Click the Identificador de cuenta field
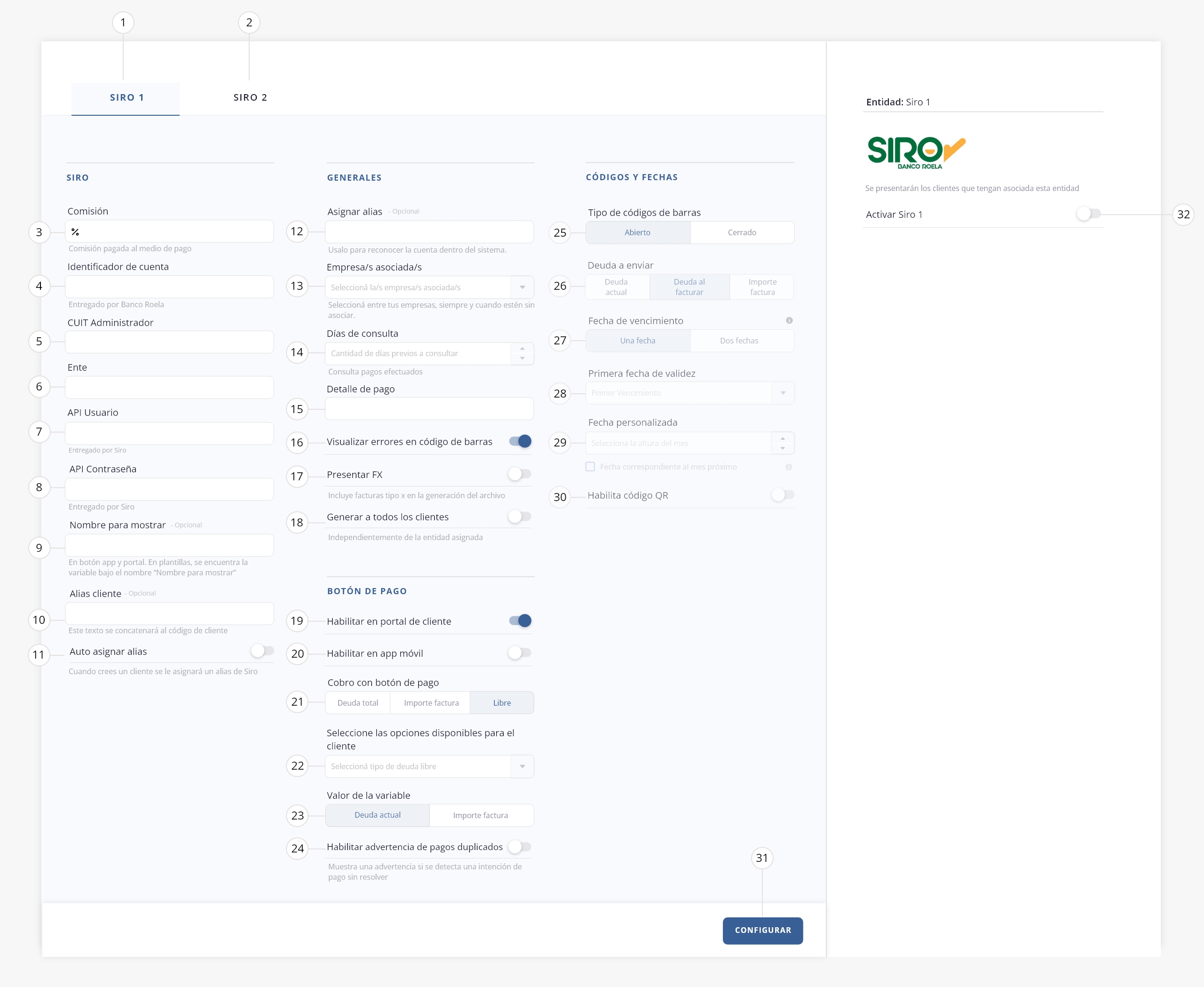The height and width of the screenshot is (987, 1204). tap(169, 287)
